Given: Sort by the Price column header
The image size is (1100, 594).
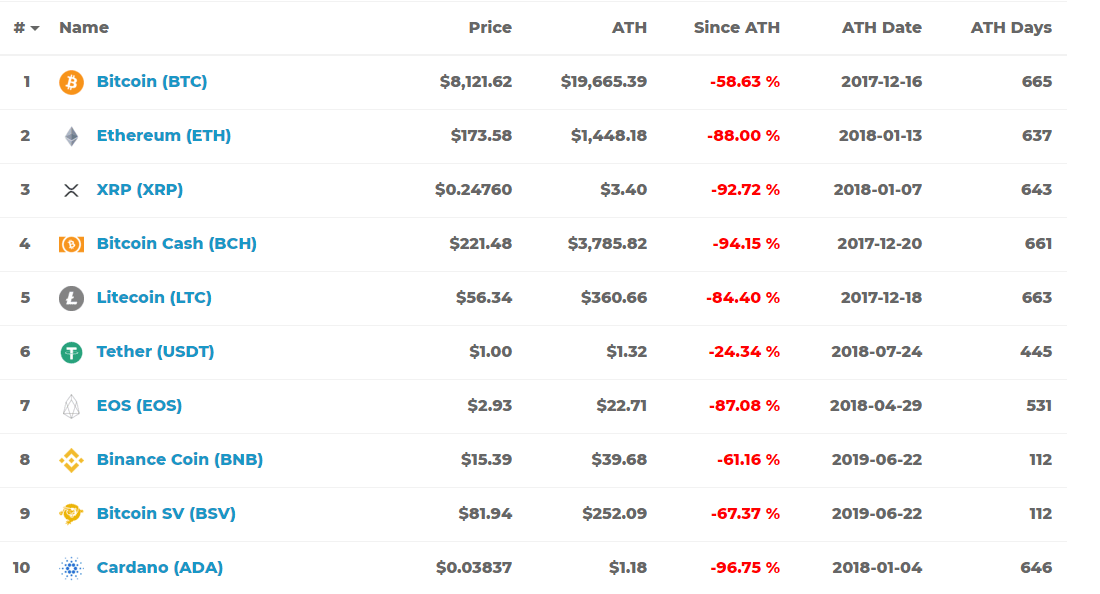Looking at the screenshot, I should click(490, 28).
